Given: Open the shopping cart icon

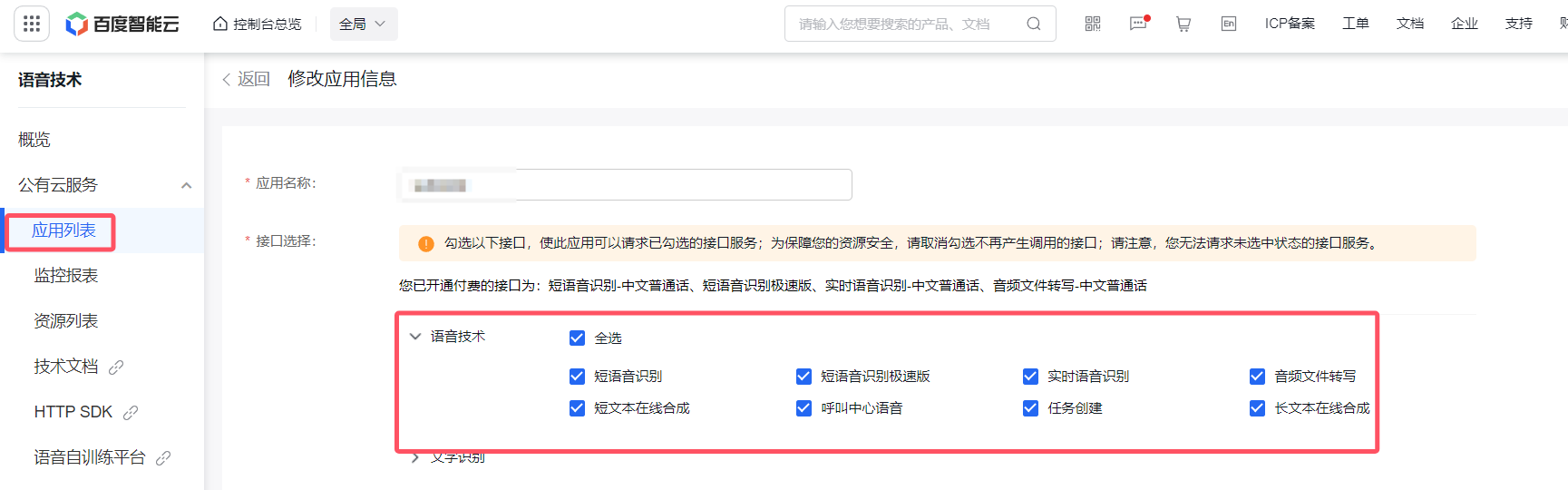Looking at the screenshot, I should (1183, 24).
